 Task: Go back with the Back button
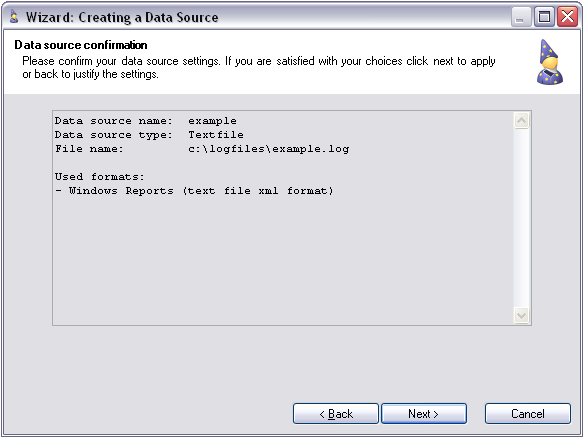[336, 413]
